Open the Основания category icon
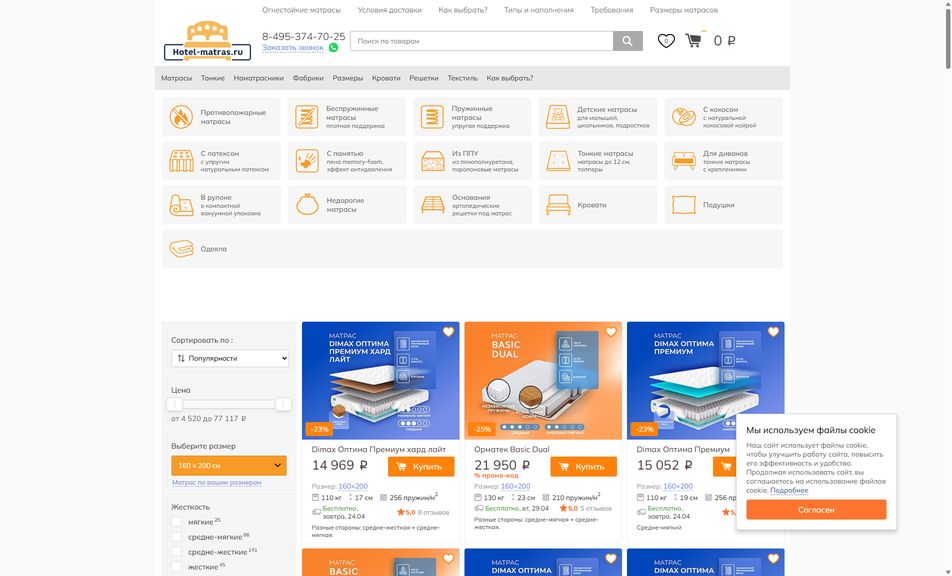Screen dimensions: 952x576 pyautogui.click(x=432, y=205)
